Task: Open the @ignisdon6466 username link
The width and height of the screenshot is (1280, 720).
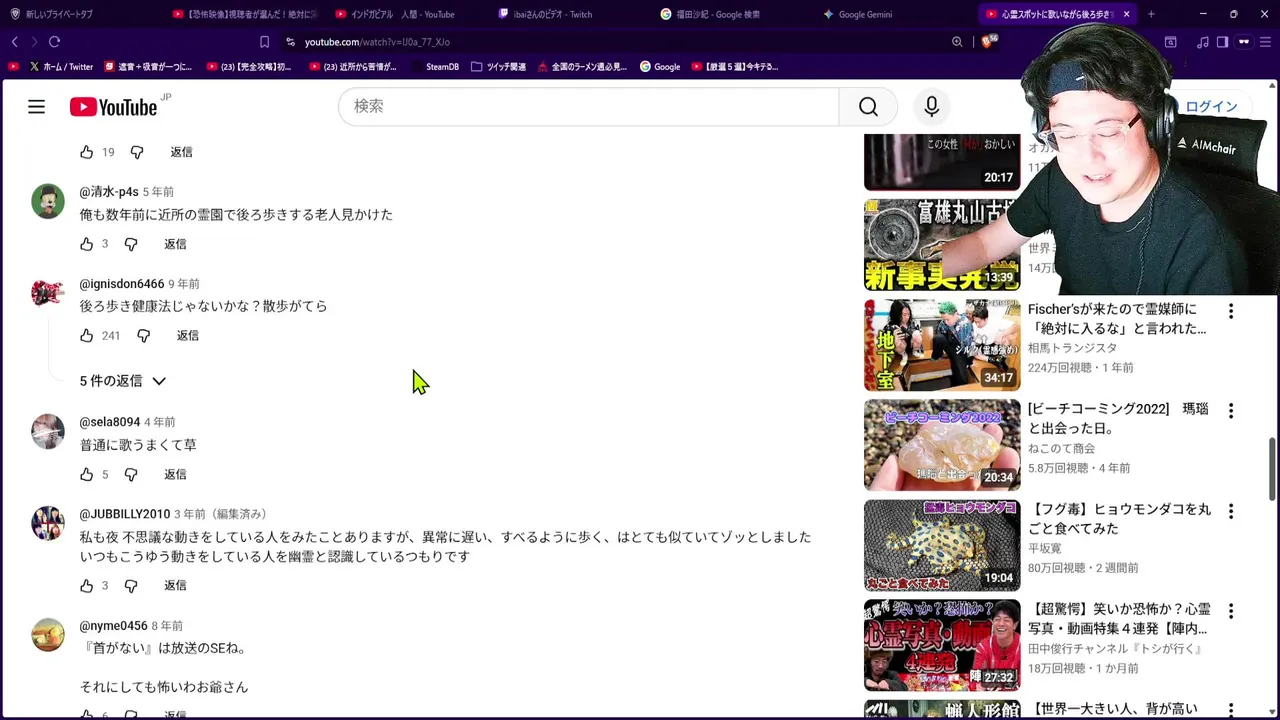Action: coord(122,284)
